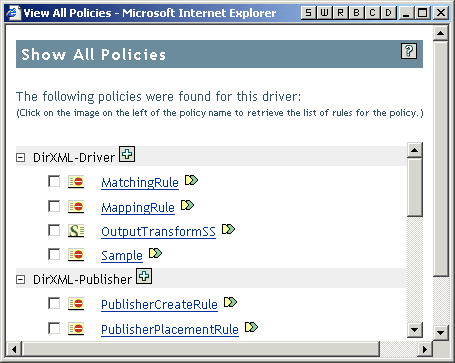
Task: Click the add policy plus icon beside DirXML-Publisher
Action: click(144, 276)
